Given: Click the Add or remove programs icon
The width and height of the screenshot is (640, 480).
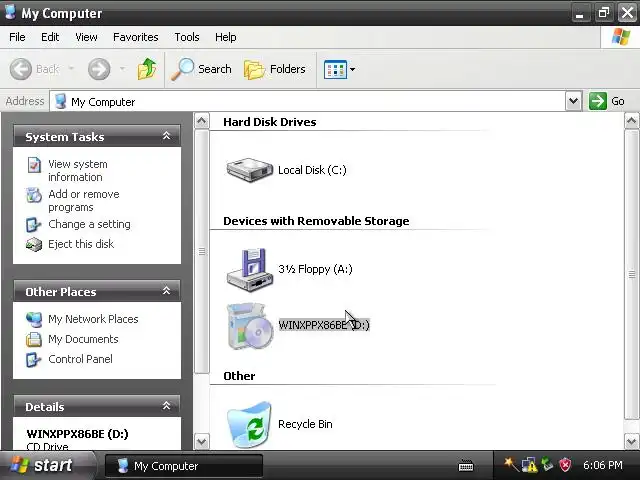Looking at the screenshot, I should (34, 195).
